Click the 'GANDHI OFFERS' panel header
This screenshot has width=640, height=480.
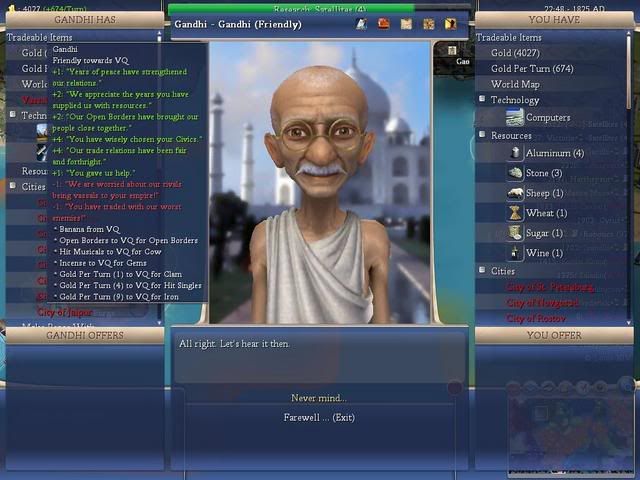[x=85, y=336]
